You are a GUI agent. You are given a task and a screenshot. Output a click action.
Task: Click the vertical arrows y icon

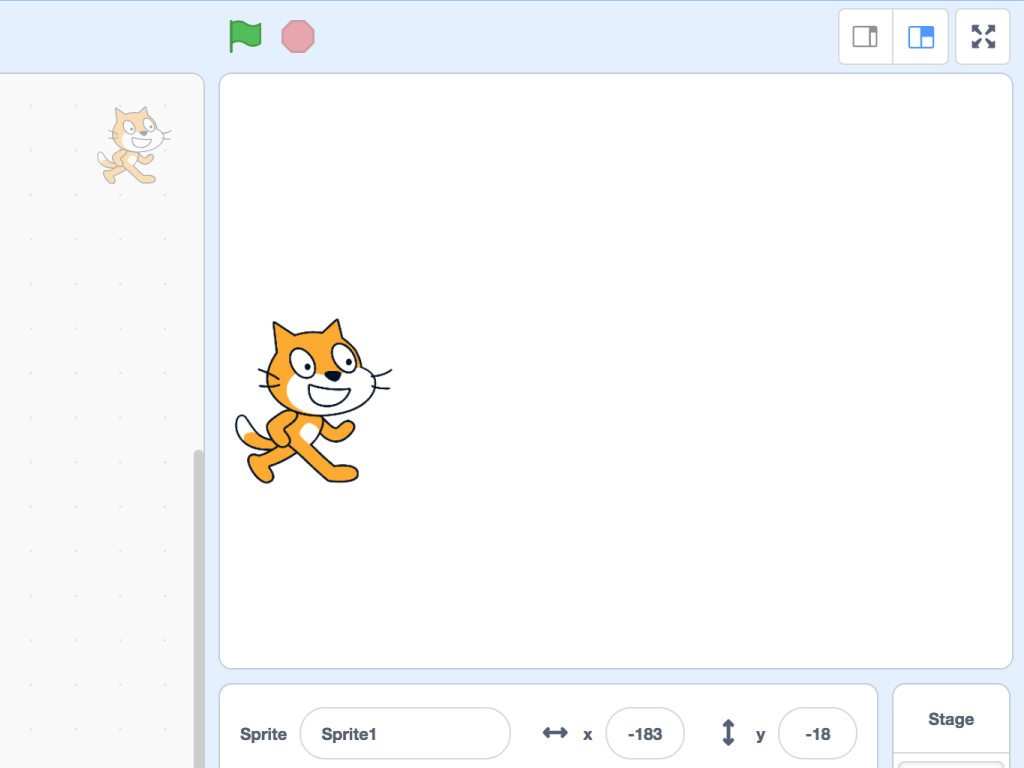[728, 733]
